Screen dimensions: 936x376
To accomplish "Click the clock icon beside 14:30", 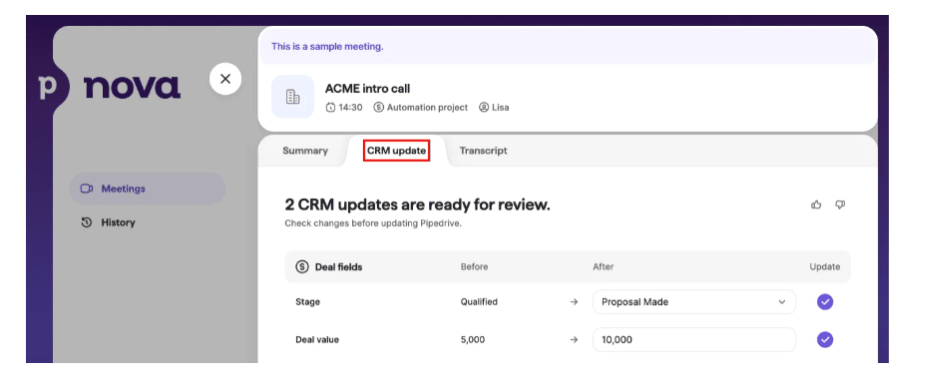I will click(330, 107).
